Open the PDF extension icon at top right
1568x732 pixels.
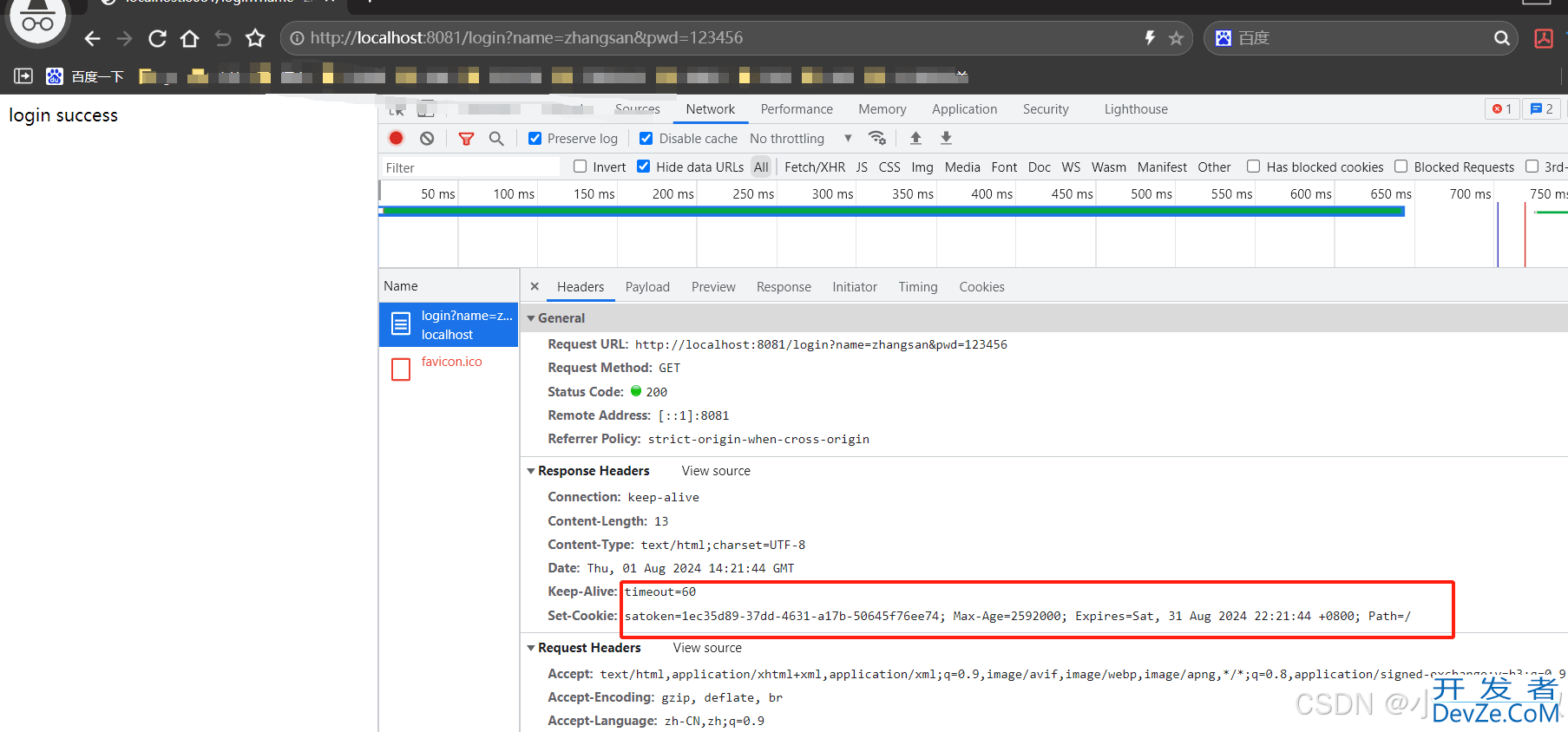click(1544, 38)
